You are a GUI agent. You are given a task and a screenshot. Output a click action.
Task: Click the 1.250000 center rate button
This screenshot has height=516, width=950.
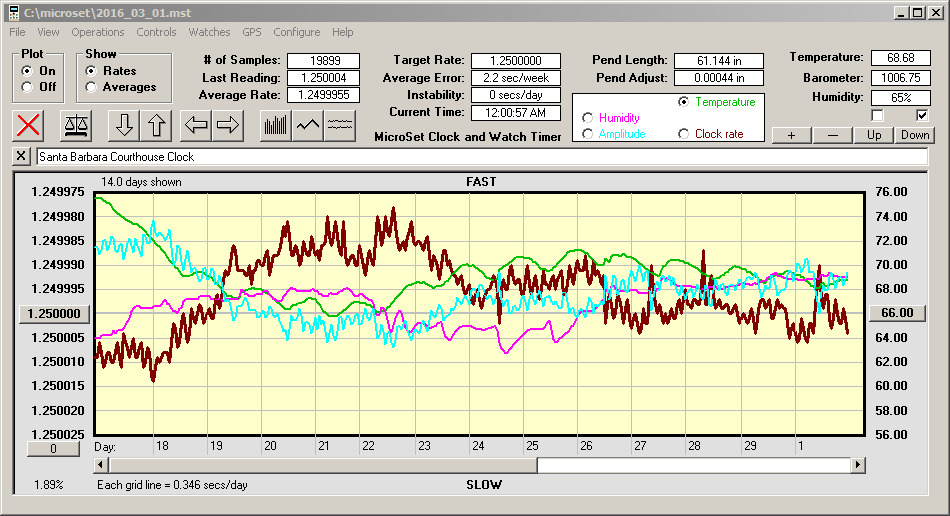(x=55, y=313)
